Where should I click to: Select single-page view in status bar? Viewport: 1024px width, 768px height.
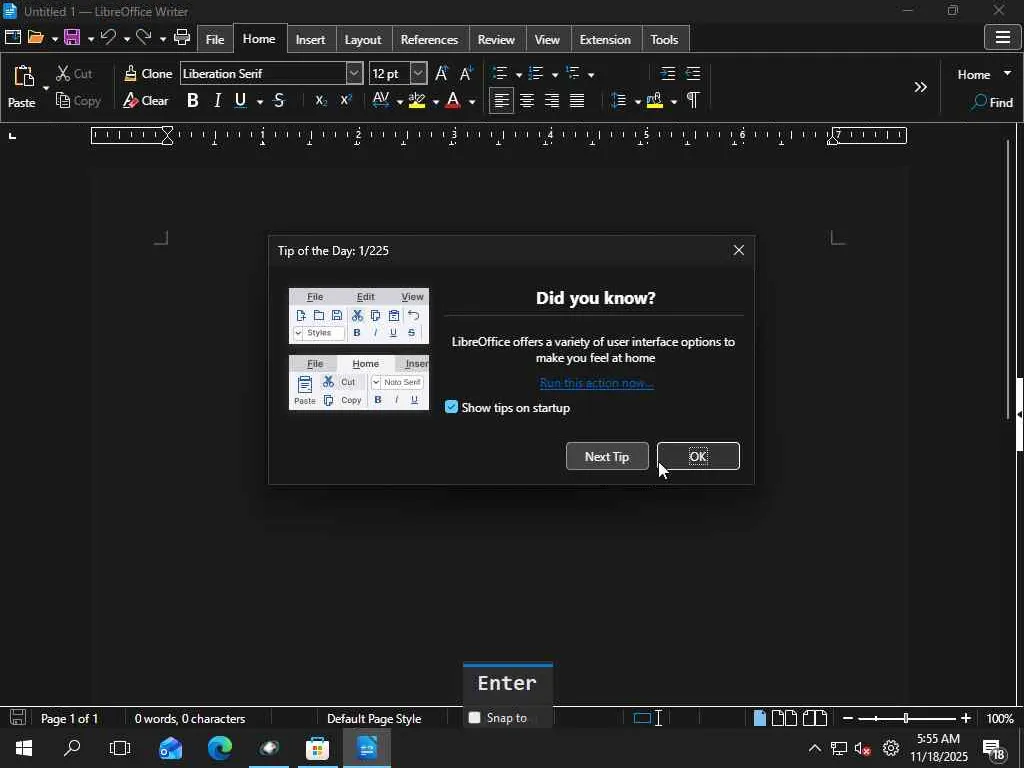coord(760,718)
